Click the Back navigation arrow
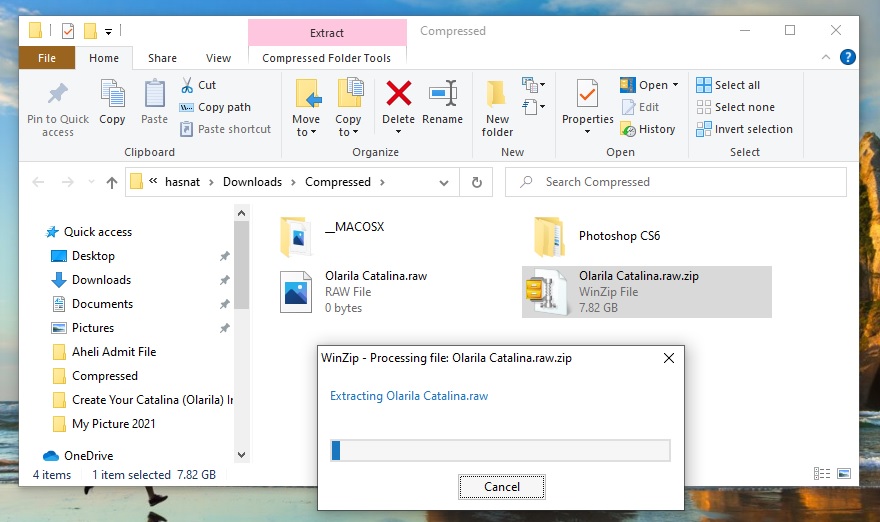This screenshot has width=880, height=522. (x=38, y=182)
